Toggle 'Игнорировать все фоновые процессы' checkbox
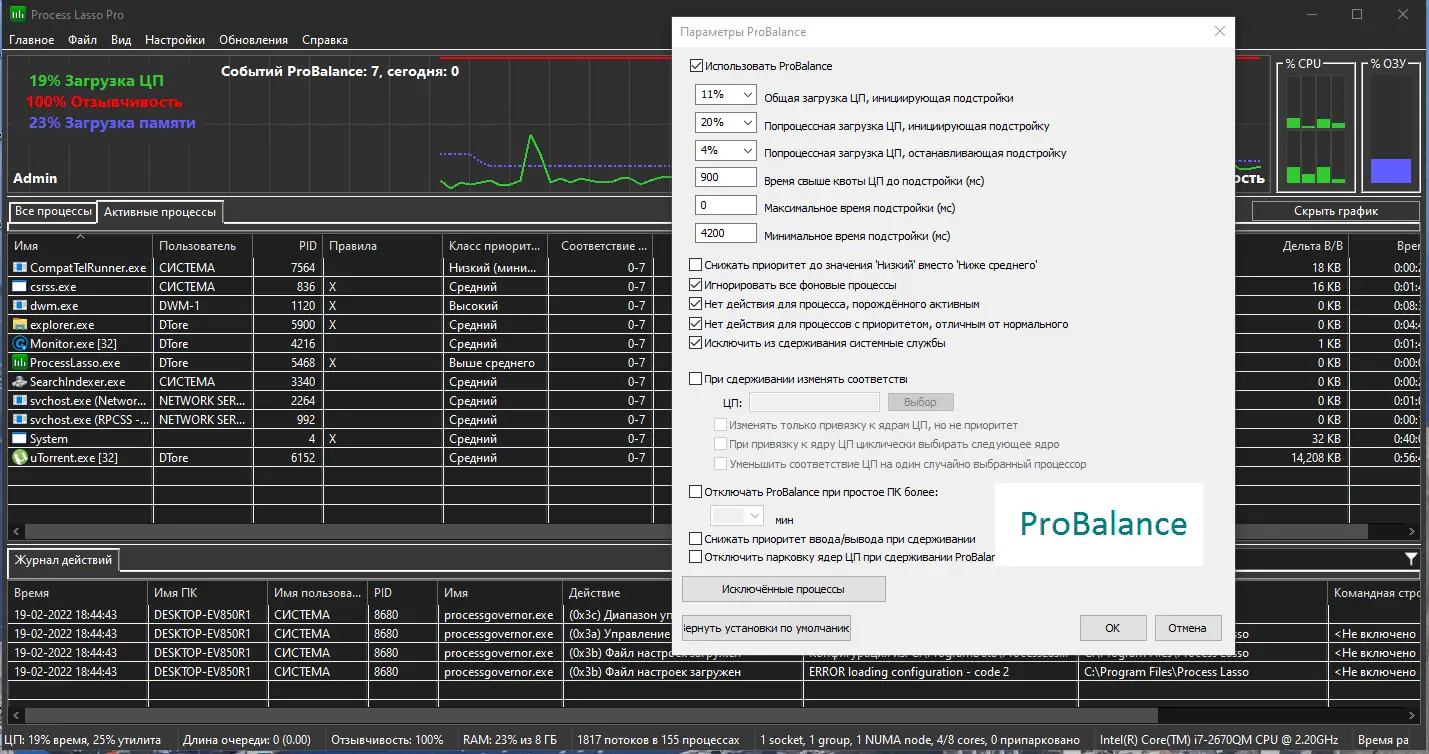Screen dimensions: 1429x754 (x=696, y=285)
